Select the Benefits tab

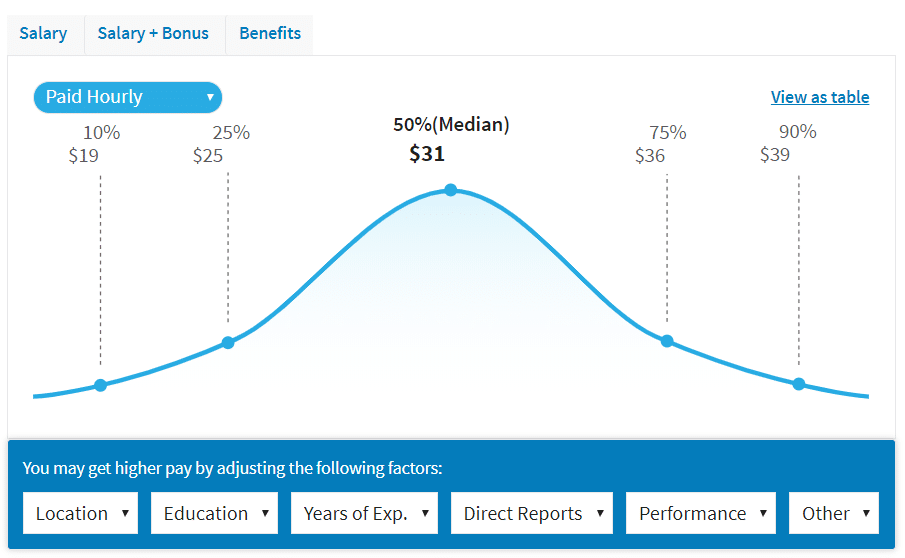pyautogui.click(x=270, y=34)
